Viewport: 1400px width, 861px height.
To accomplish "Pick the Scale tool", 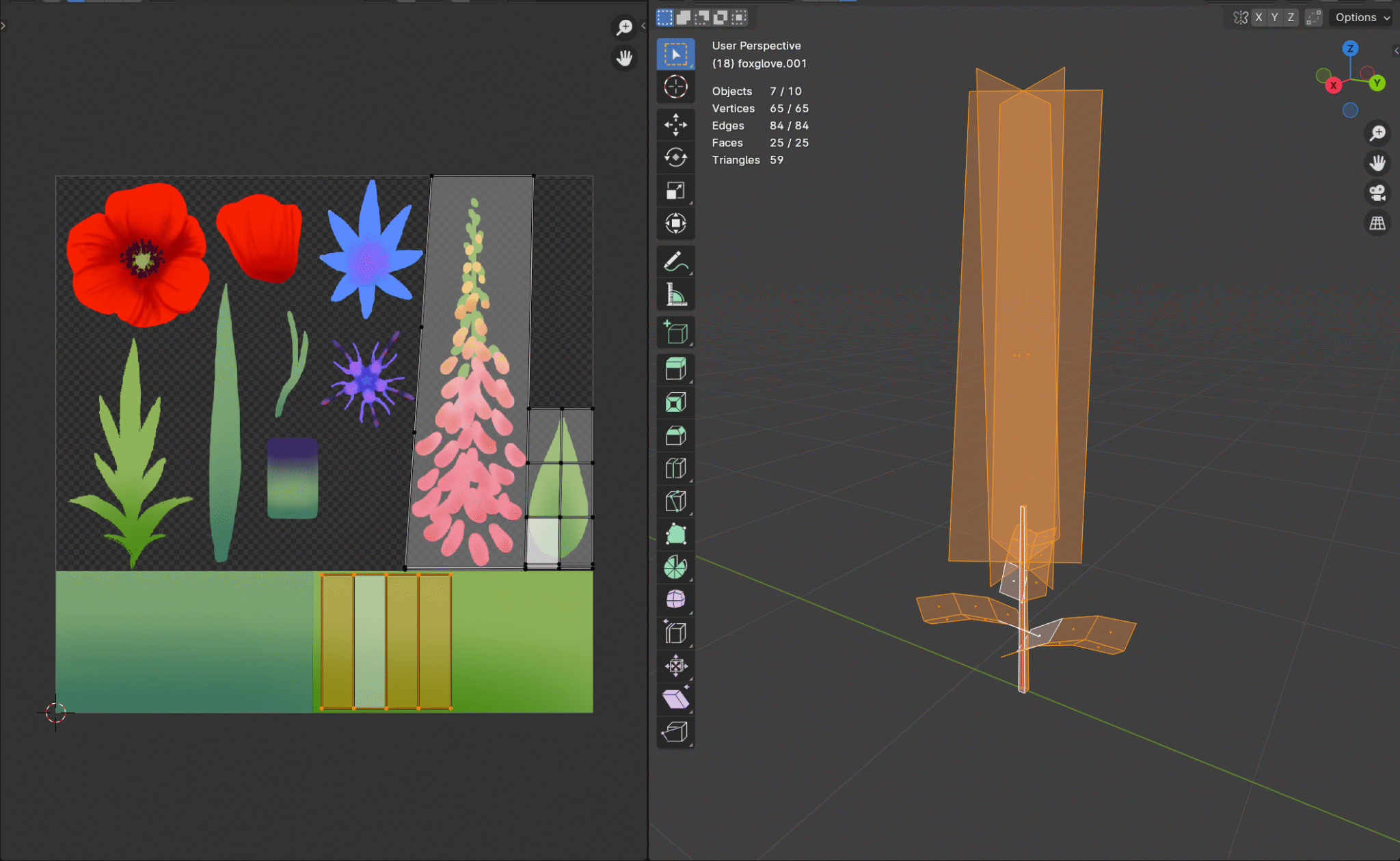I will (675, 191).
